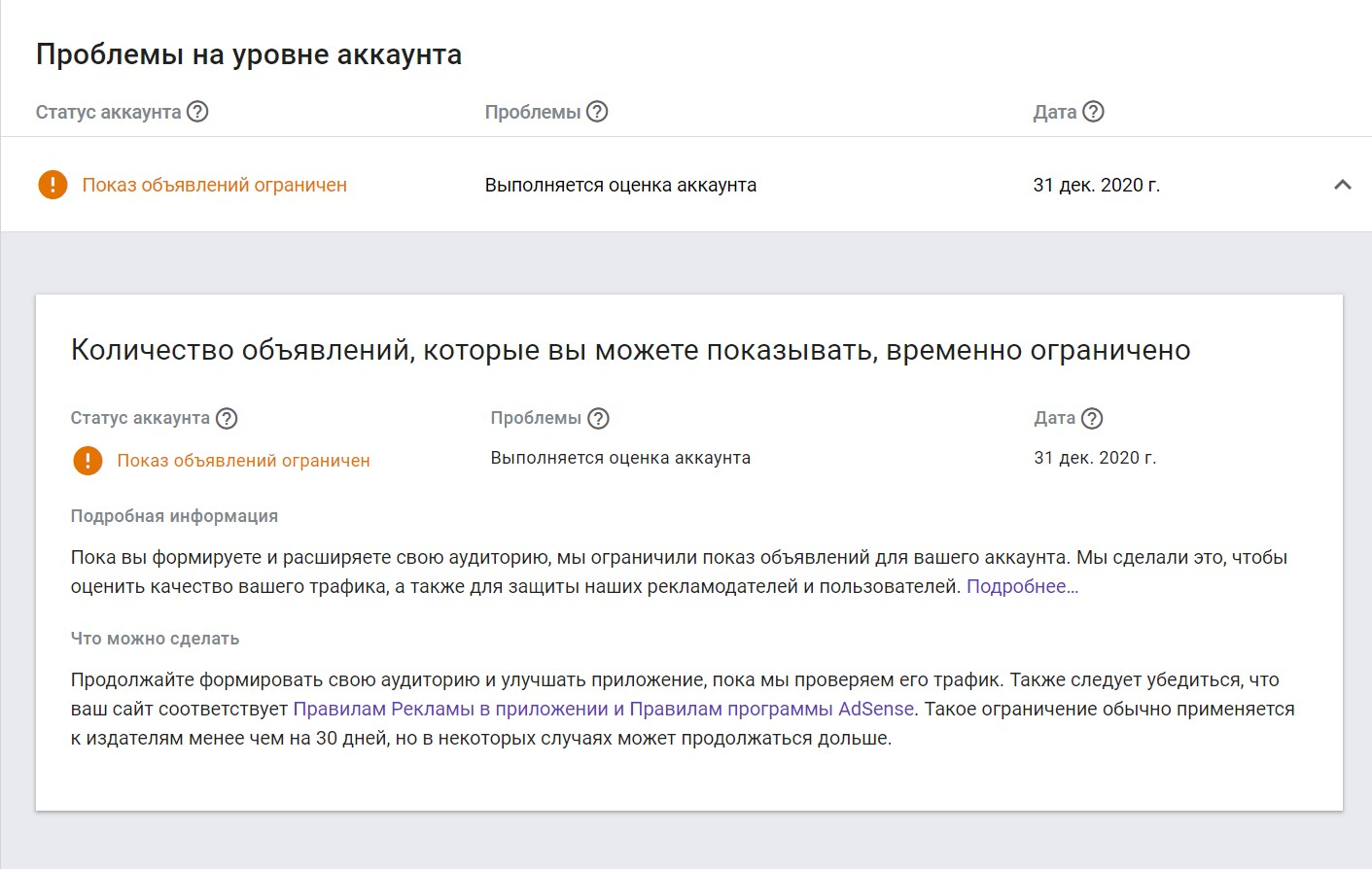Click help icon next to top 'Статус аккаунта' header
This screenshot has width=1372, height=869.
(x=197, y=112)
